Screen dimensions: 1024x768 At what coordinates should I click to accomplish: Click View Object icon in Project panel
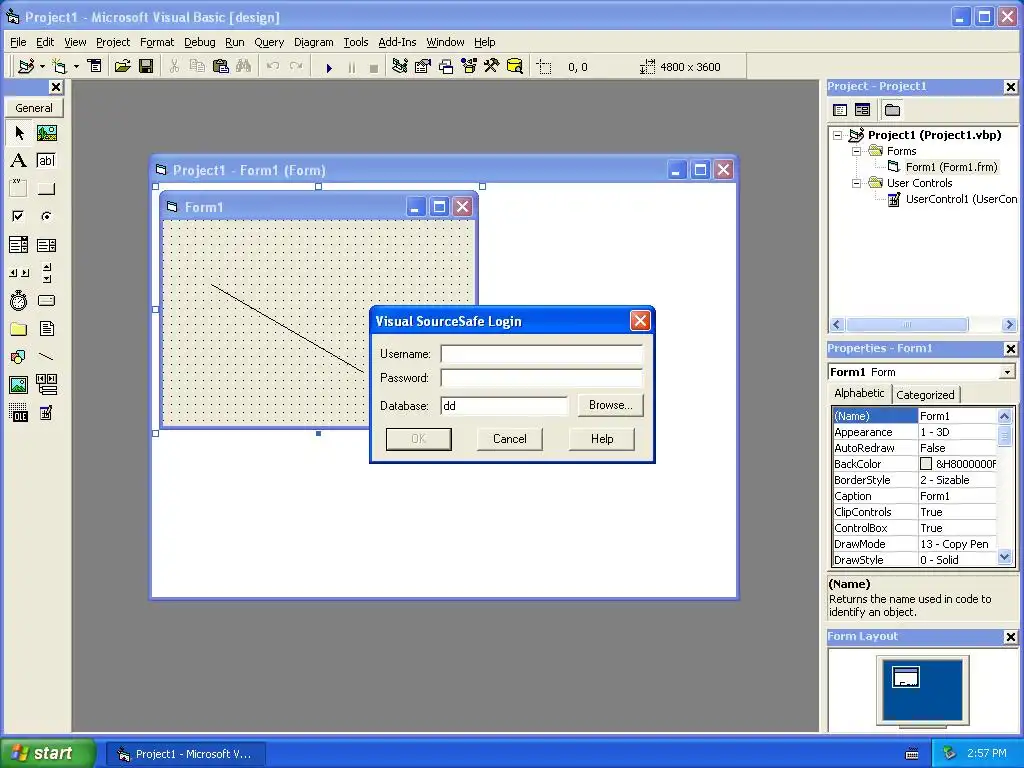tap(863, 110)
